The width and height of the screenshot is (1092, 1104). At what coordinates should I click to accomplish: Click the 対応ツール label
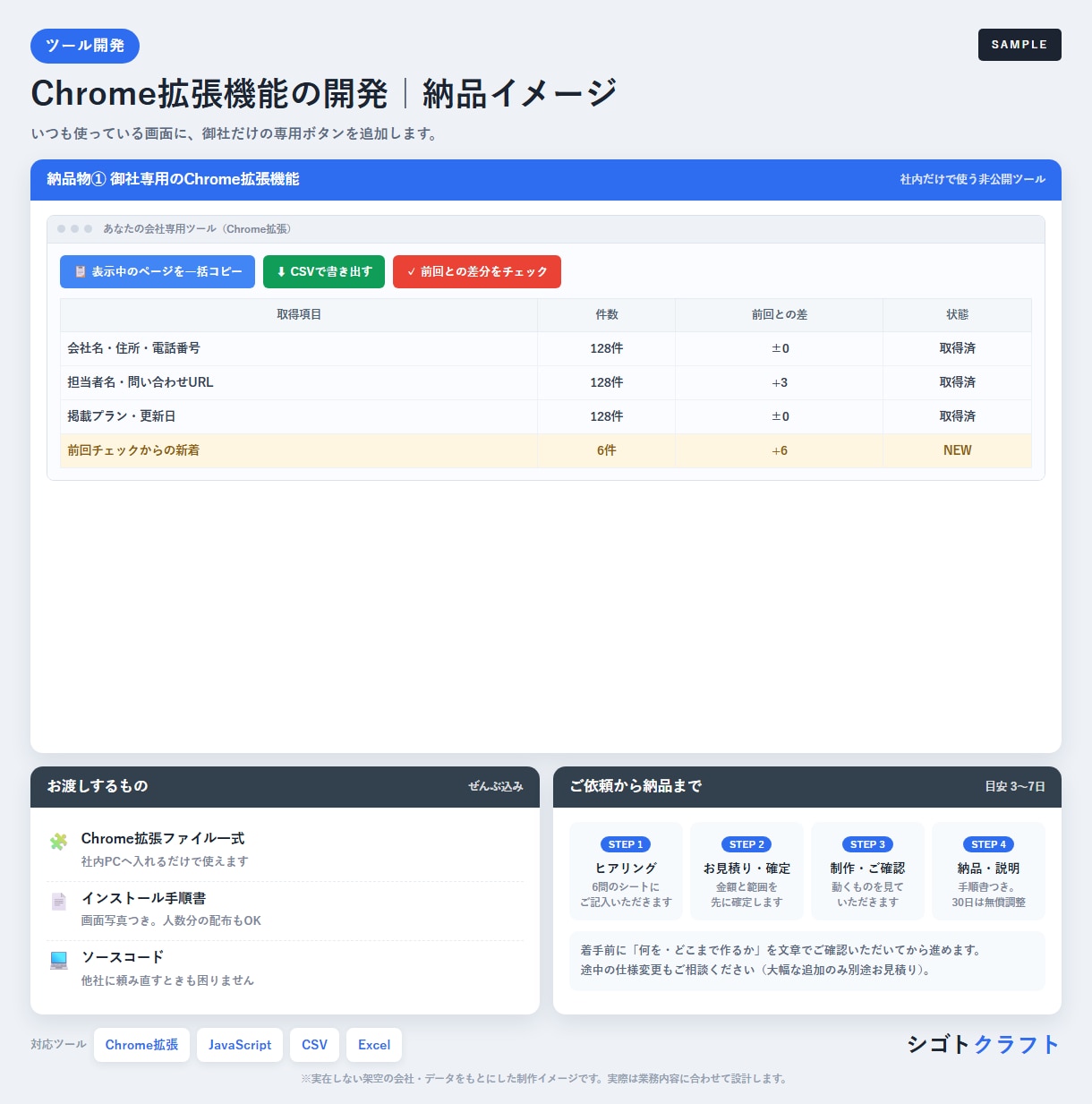coord(58,1044)
